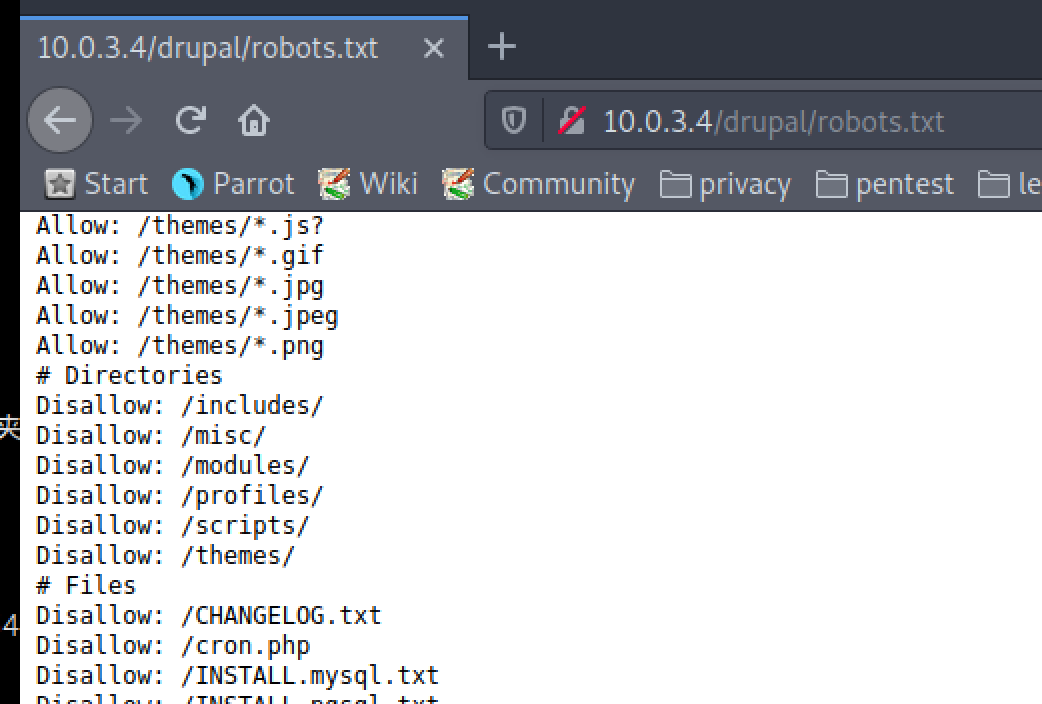This screenshot has width=1042, height=704.
Task: Click the '# Directories' comment line
Action: click(129, 376)
